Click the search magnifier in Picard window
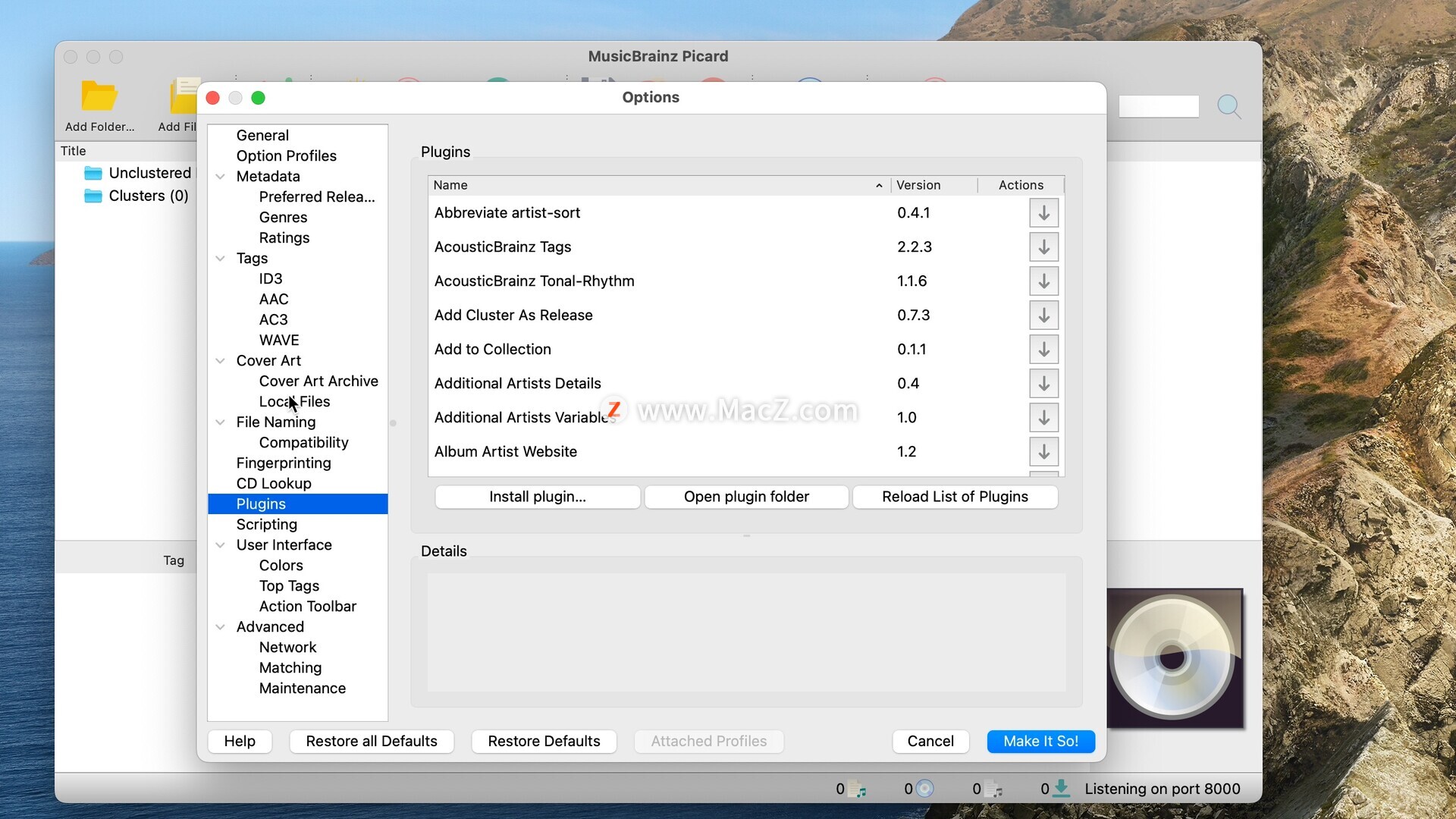 [1228, 106]
